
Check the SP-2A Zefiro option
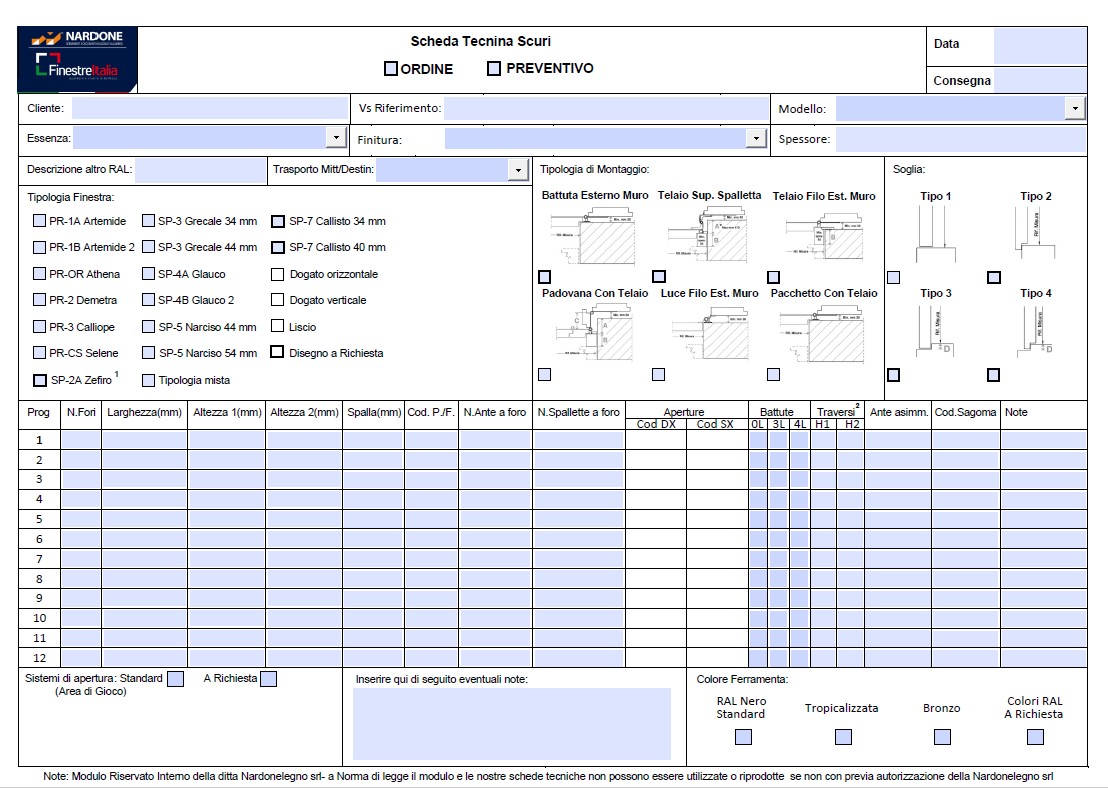[40, 380]
